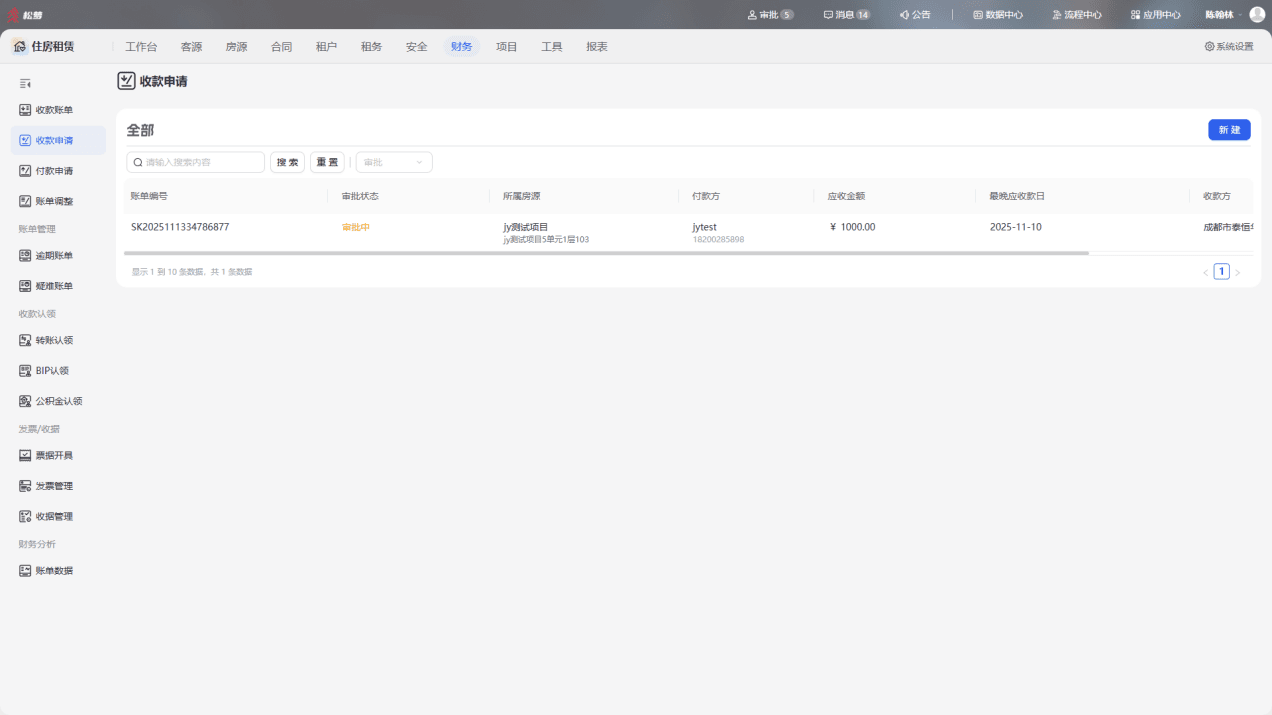Go to the next pagination page arrow
The height and width of the screenshot is (715, 1272).
1238,272
